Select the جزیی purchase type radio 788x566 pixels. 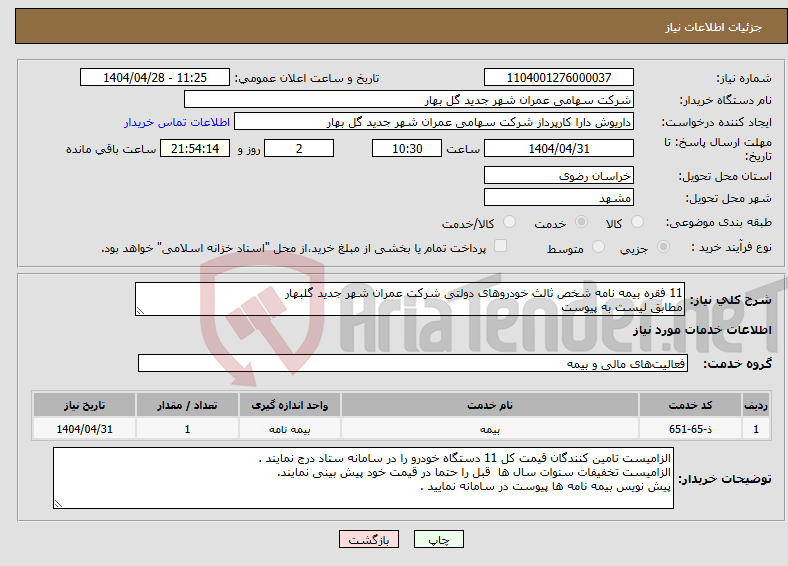pyautogui.click(x=663, y=247)
